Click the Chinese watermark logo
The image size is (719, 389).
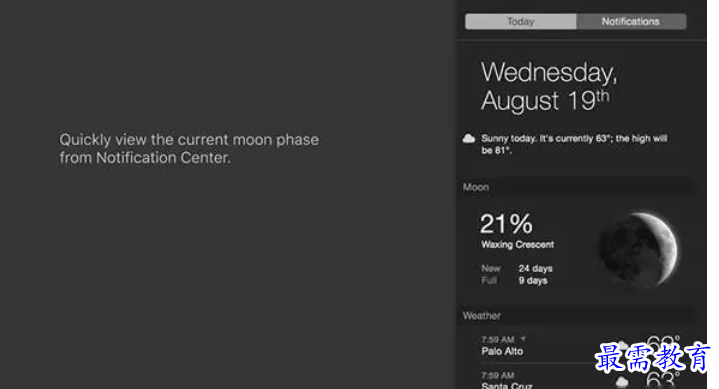tap(653, 357)
